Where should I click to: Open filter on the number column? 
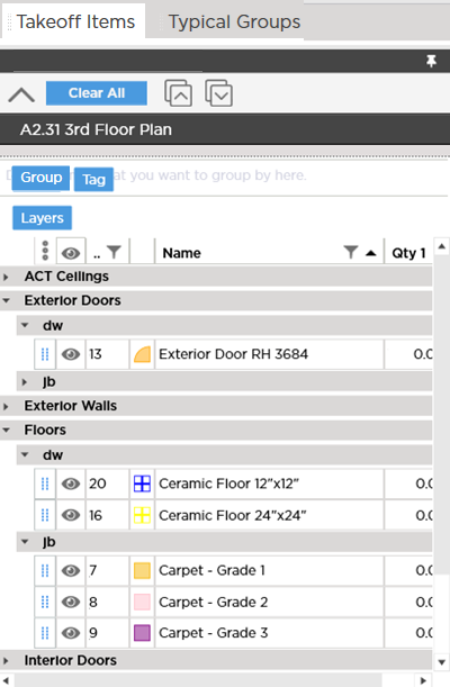[114, 252]
